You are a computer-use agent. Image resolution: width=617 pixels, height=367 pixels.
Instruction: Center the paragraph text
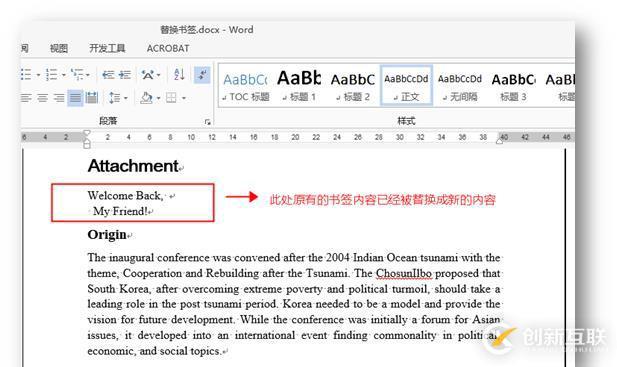[42, 98]
